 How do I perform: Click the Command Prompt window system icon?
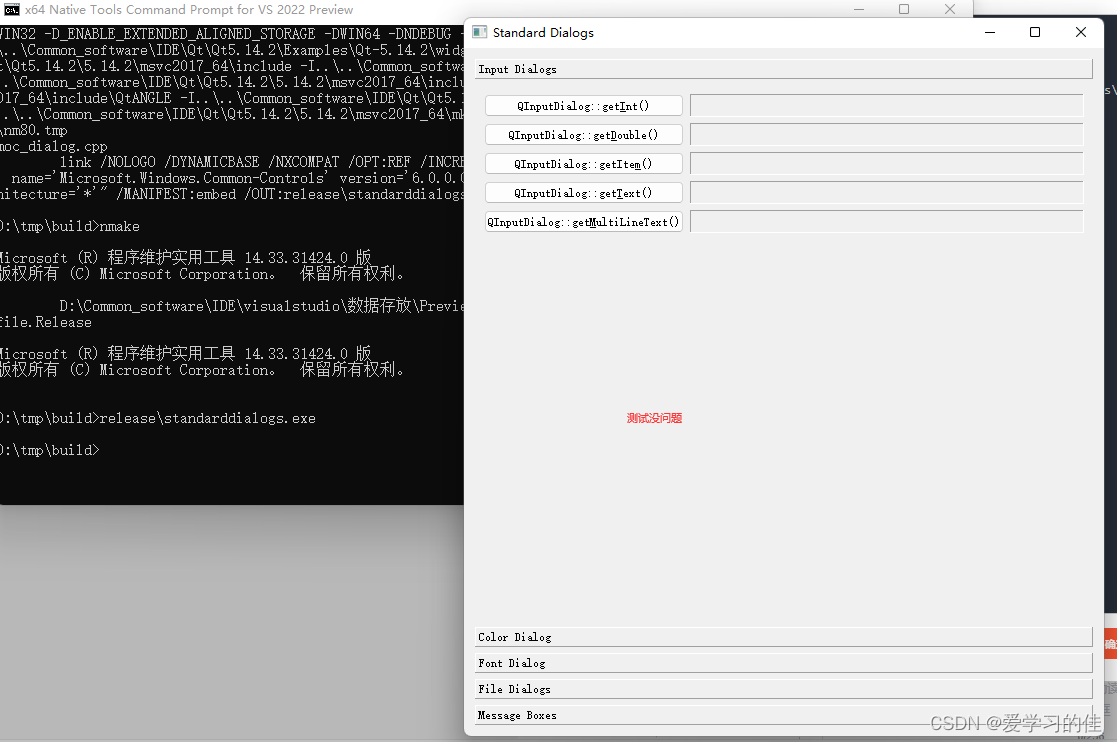click(11, 9)
